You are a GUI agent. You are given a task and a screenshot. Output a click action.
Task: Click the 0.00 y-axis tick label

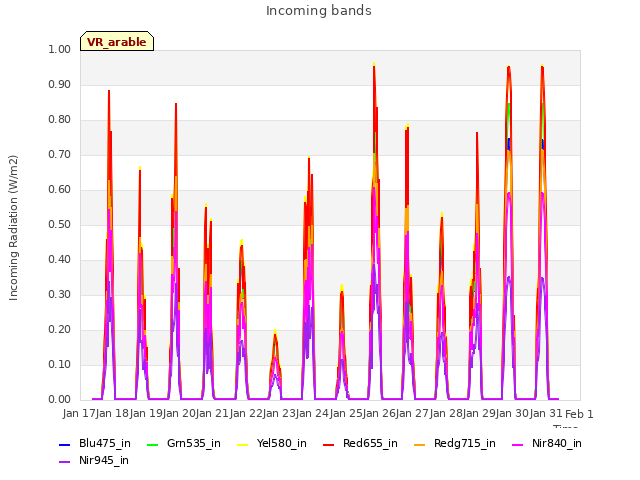coord(60,400)
